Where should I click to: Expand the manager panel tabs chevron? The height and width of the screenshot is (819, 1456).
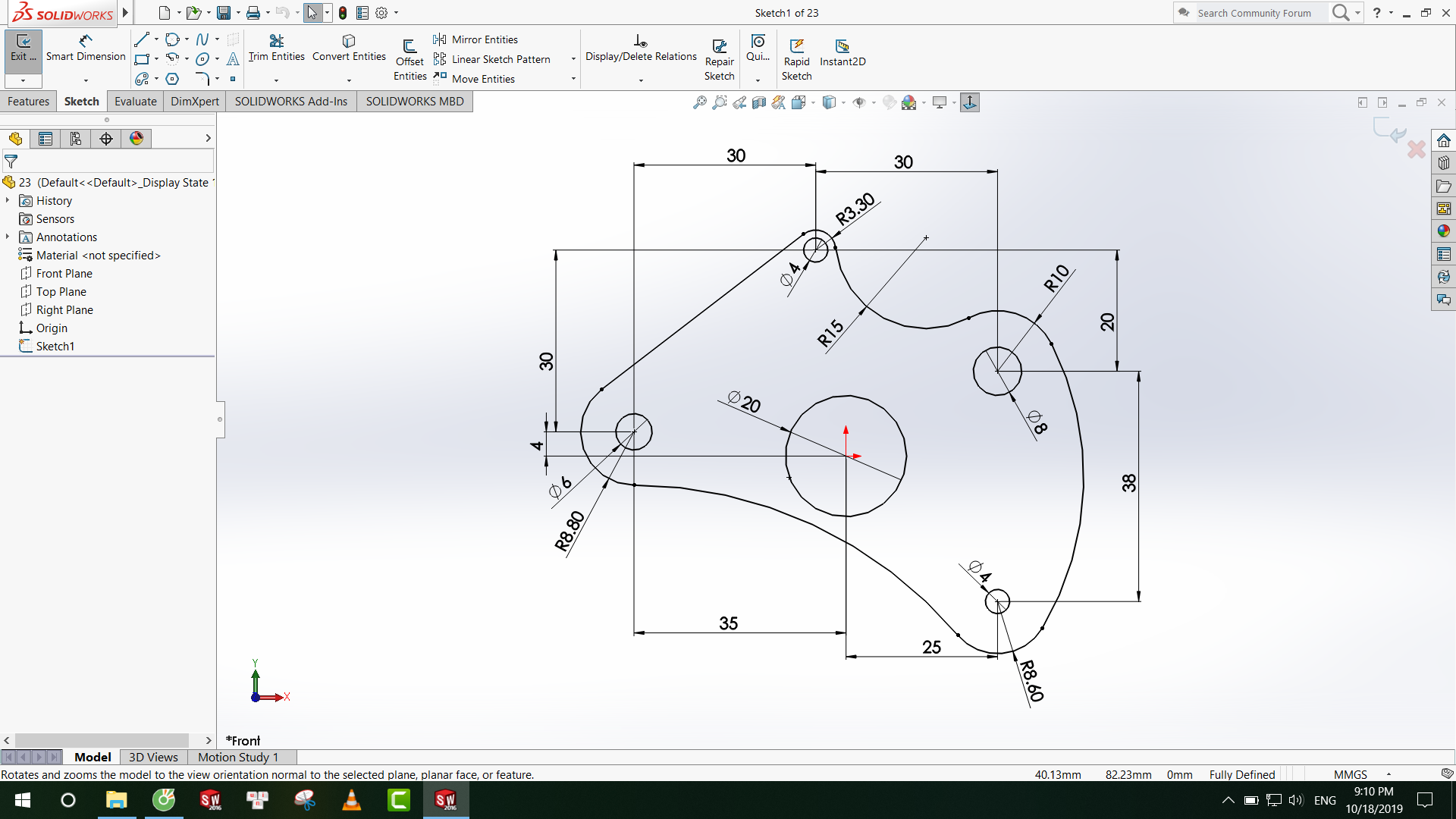(208, 138)
